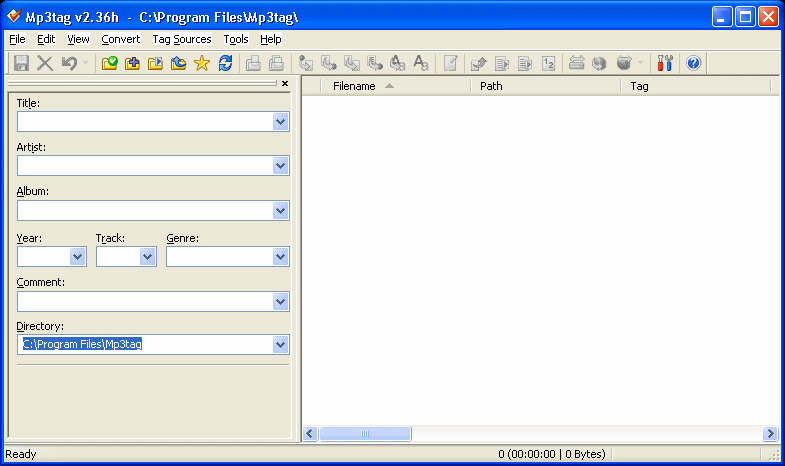This screenshot has width=785, height=466.
Task: Expand the Track field dropdown
Action: point(147,257)
